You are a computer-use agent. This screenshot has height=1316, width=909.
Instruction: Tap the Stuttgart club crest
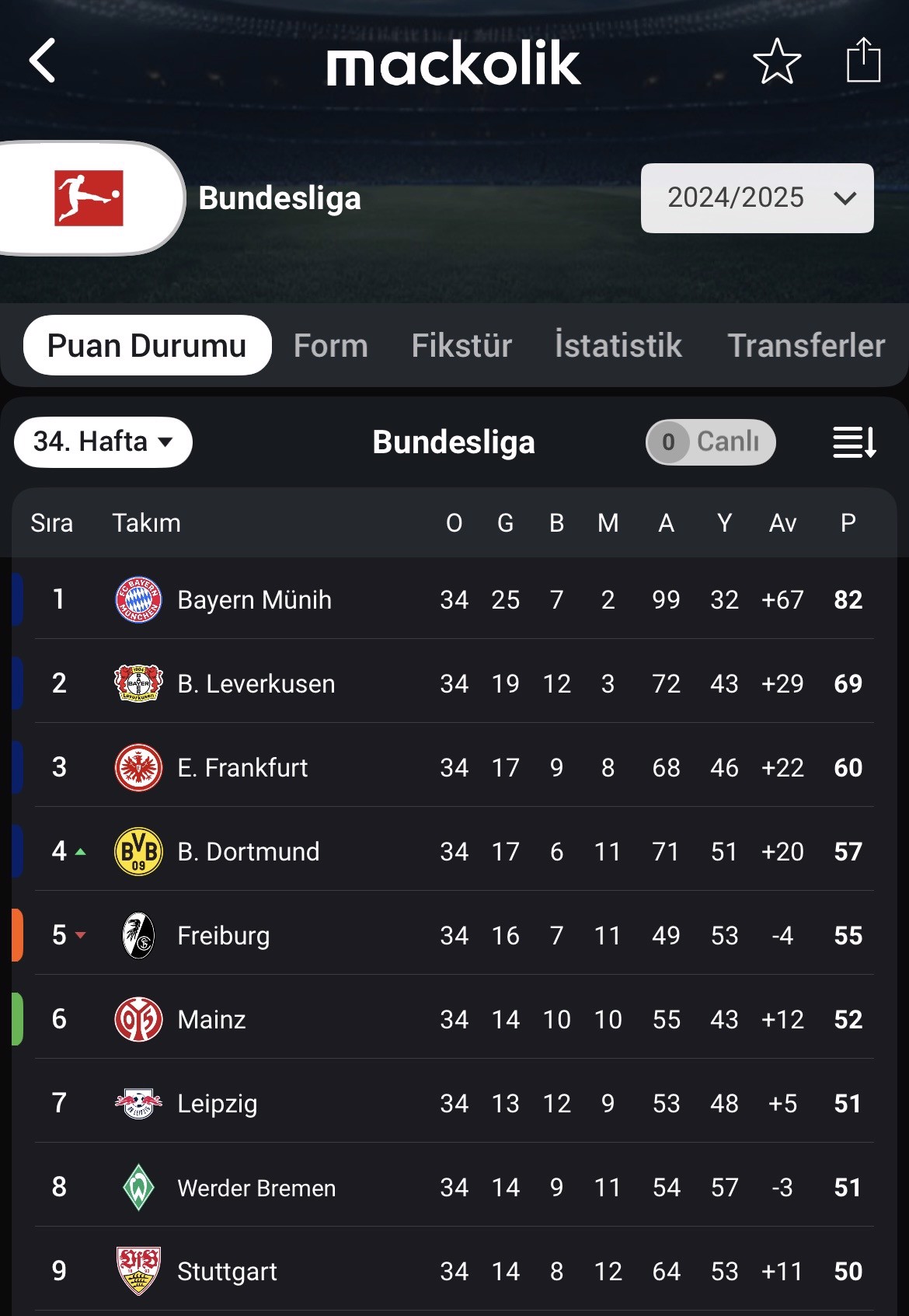(x=138, y=1272)
